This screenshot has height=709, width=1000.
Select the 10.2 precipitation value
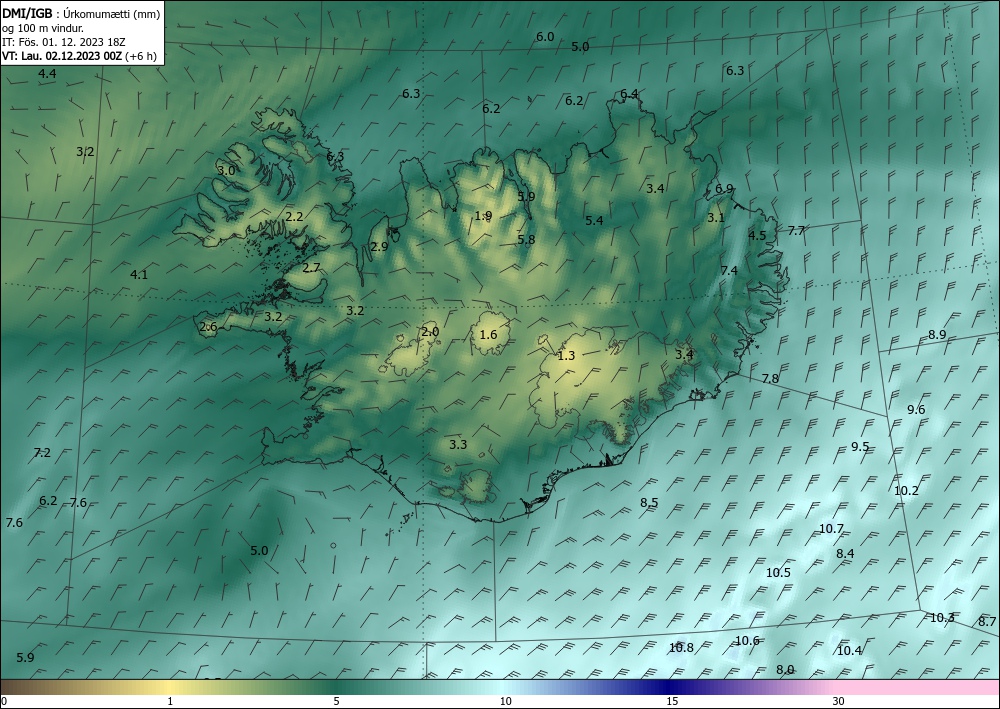(906, 491)
